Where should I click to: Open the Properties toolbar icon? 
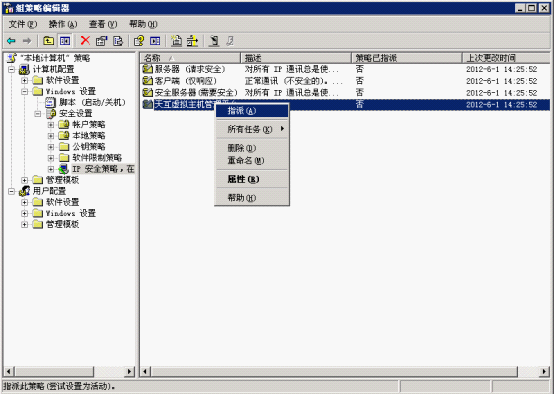click(101, 41)
